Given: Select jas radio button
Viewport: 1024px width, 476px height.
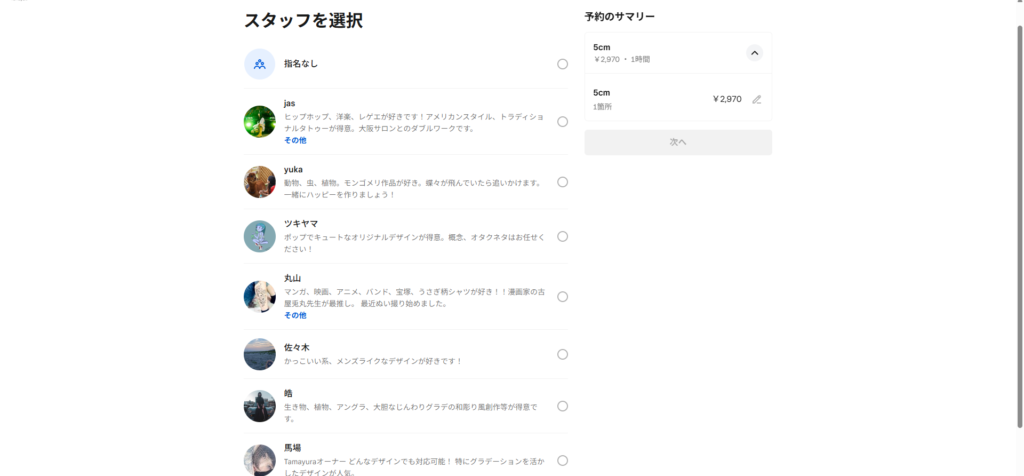Looking at the screenshot, I should 562,122.
